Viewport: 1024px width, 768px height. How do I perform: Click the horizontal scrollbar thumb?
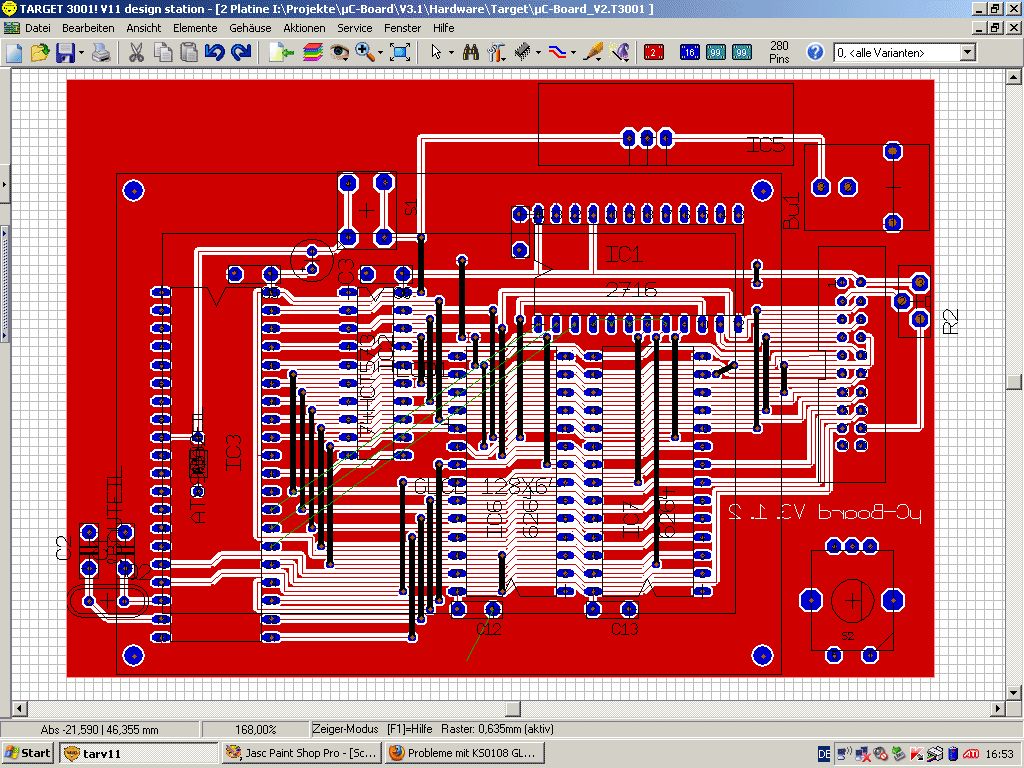click(512, 709)
